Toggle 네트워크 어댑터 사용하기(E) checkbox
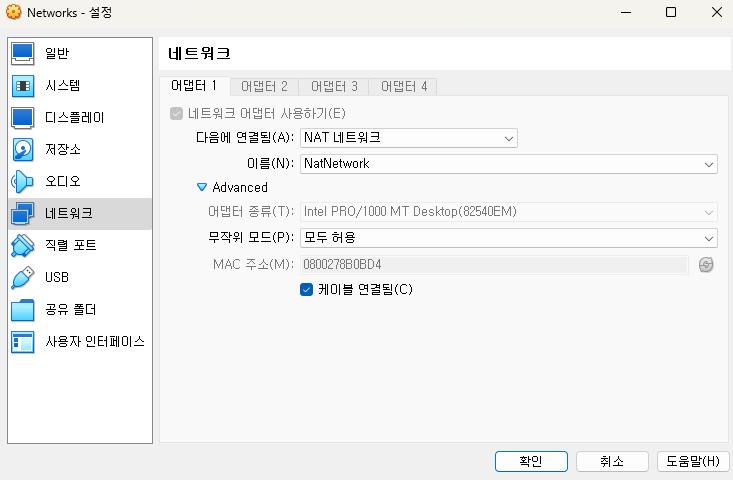 tap(176, 114)
